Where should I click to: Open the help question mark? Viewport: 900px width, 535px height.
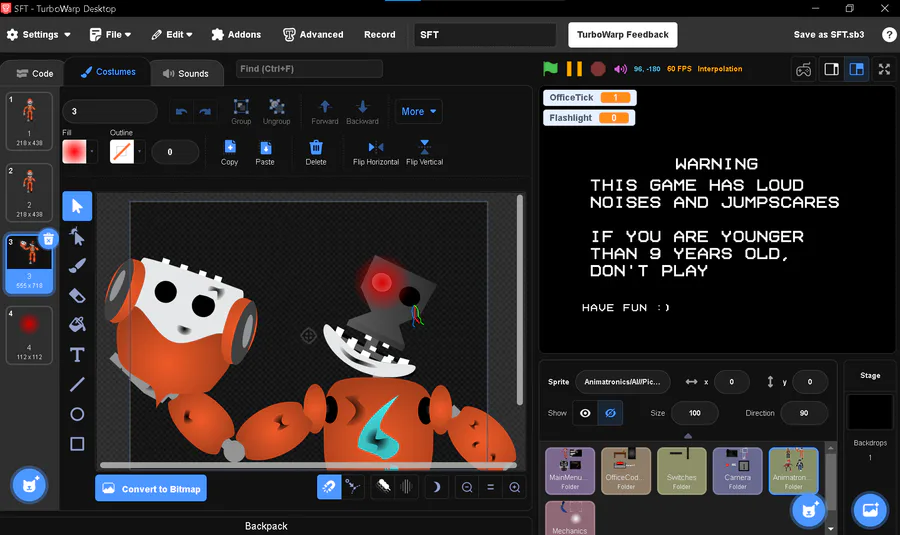tap(889, 34)
